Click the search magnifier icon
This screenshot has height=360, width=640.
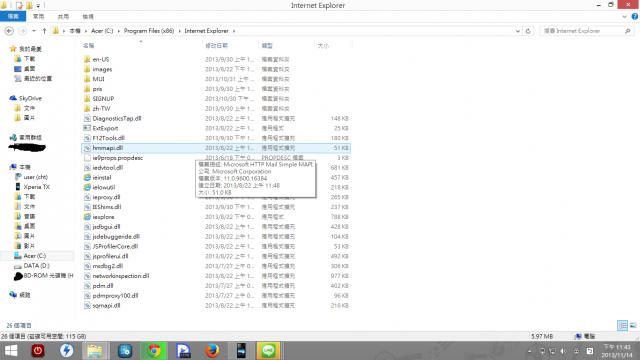[x=627, y=31]
